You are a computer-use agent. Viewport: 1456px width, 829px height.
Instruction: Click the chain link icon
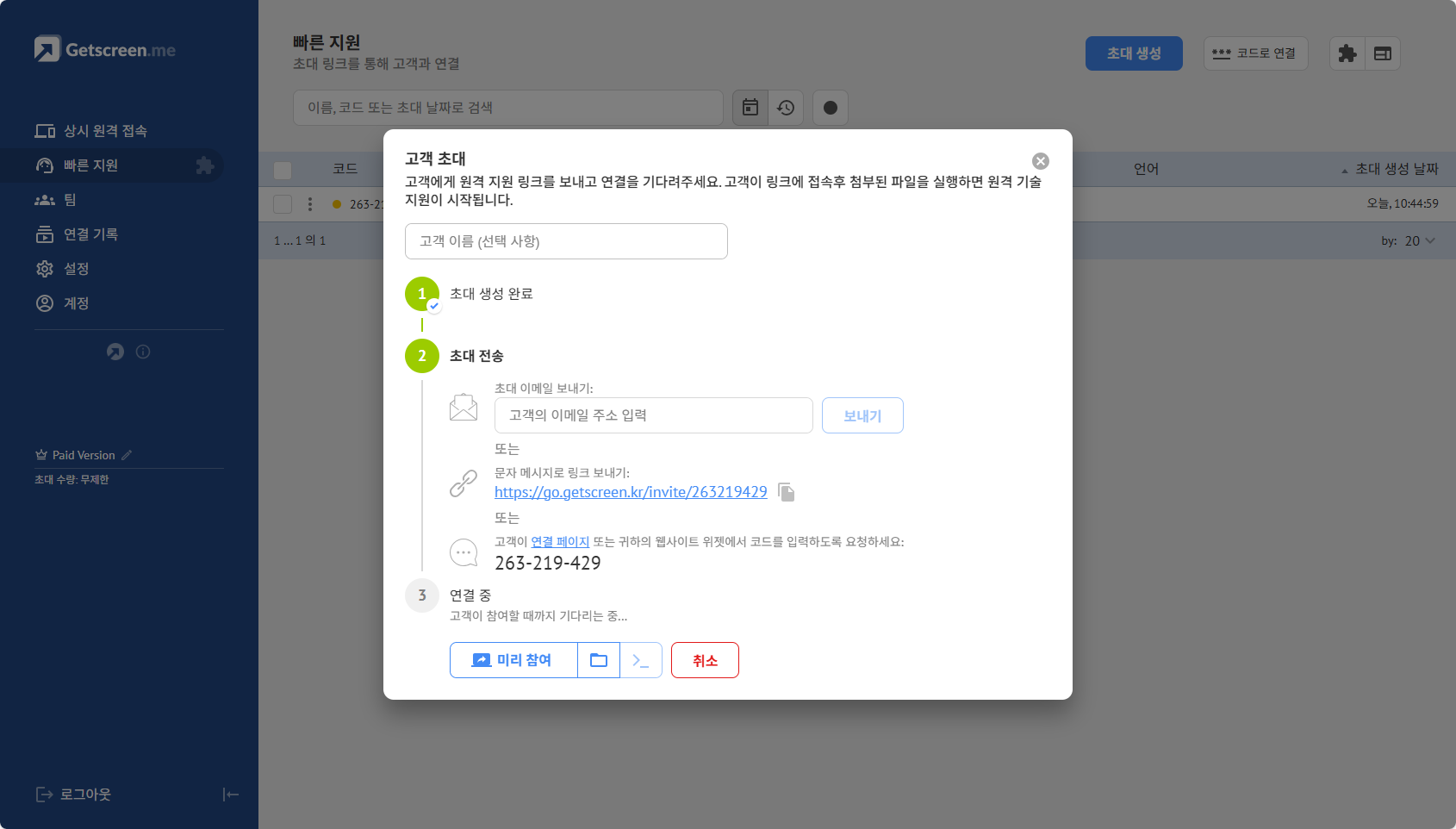click(464, 483)
